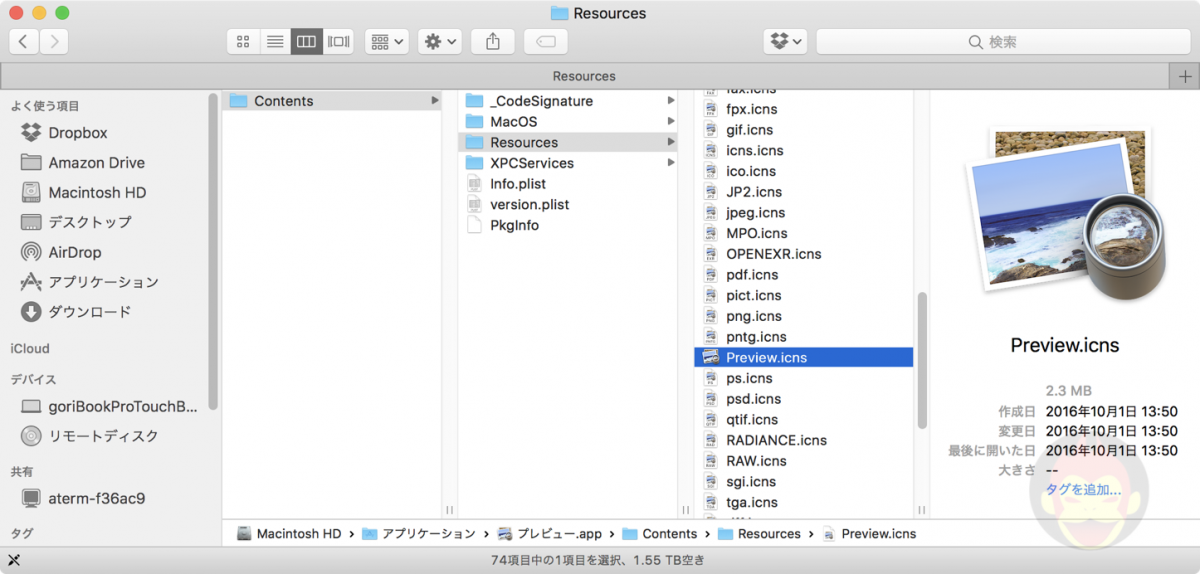Select goriBookProTouchB... device in sidebar
1200x574 pixels.
pyautogui.click(x=123, y=406)
